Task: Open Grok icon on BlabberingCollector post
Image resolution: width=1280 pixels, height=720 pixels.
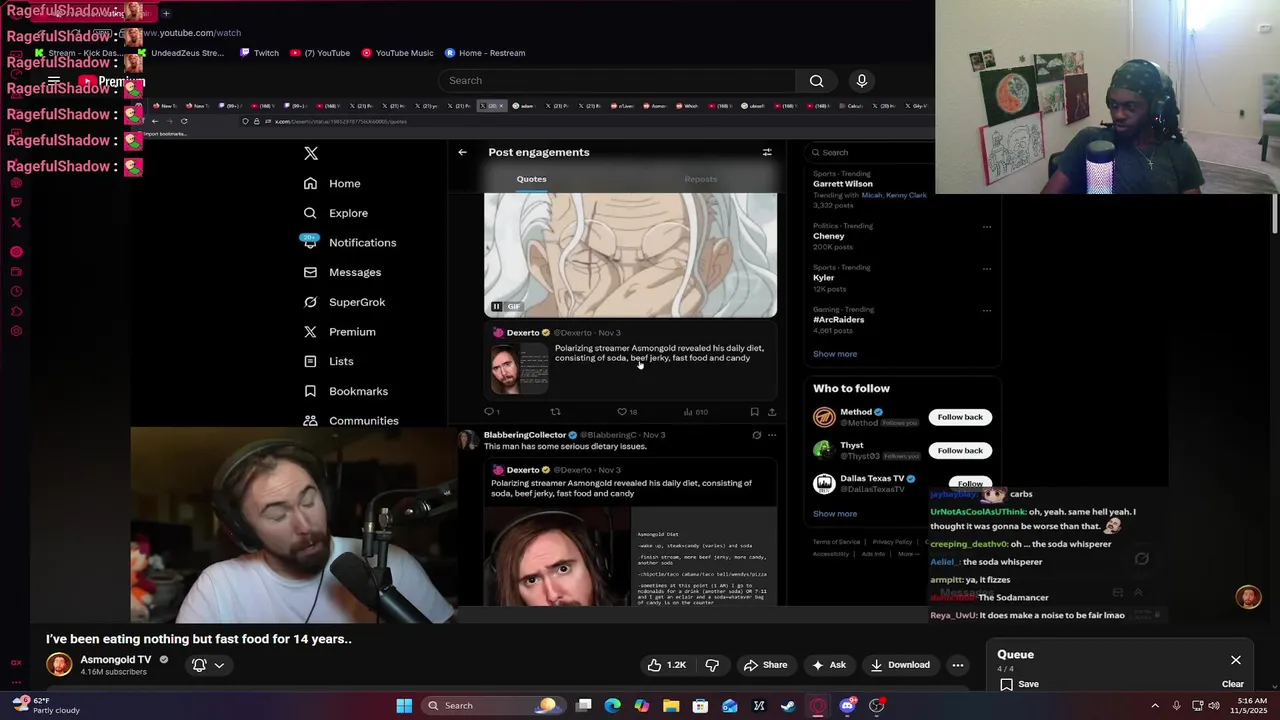Action: point(756,435)
